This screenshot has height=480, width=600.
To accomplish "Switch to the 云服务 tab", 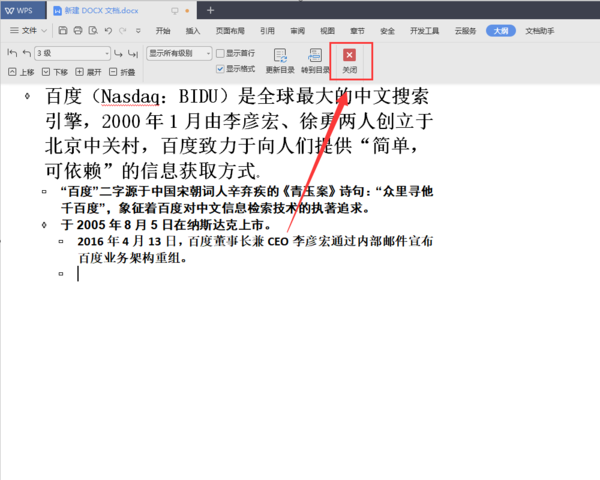I will click(x=465, y=31).
